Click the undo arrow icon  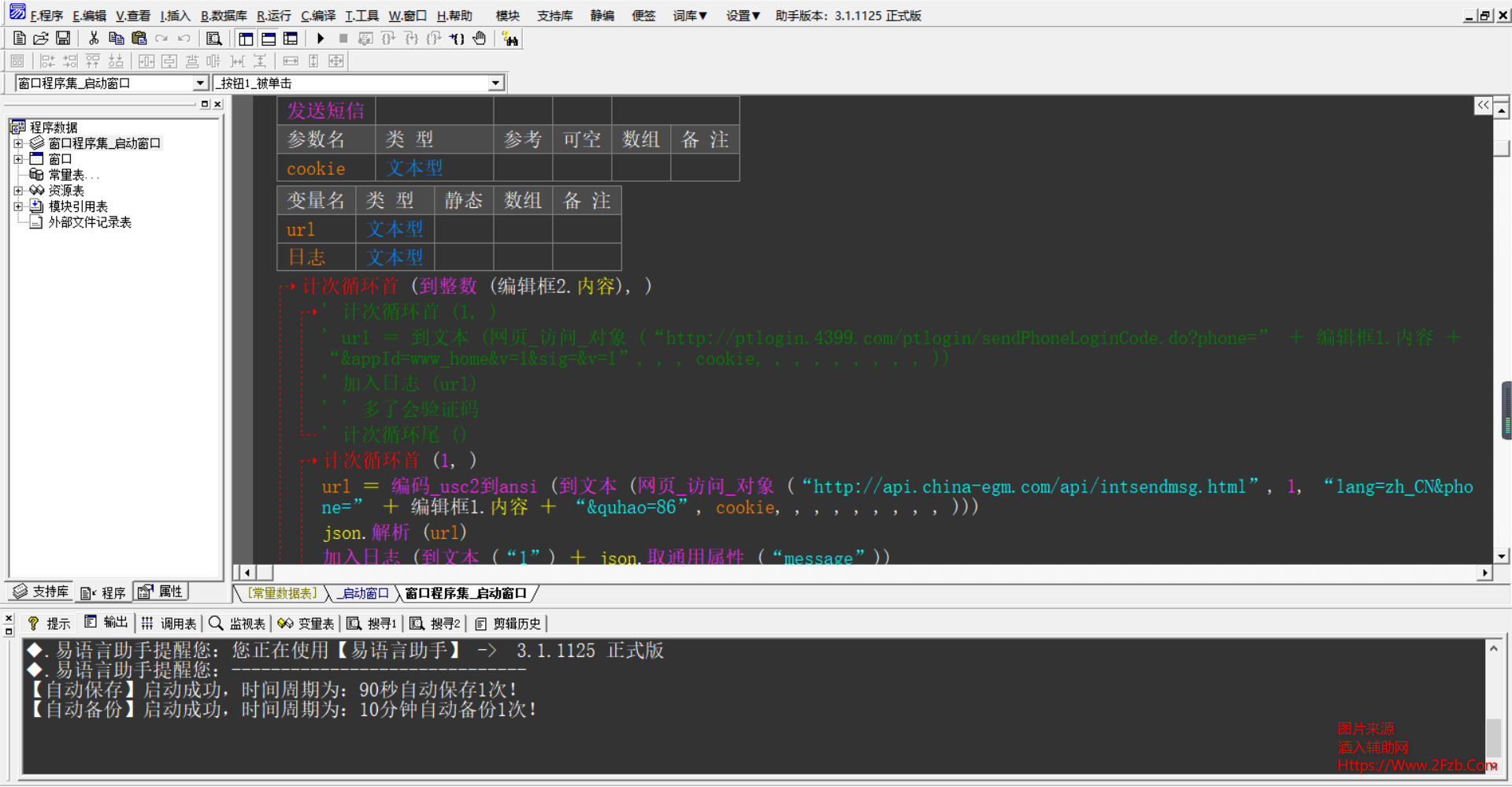183,38
